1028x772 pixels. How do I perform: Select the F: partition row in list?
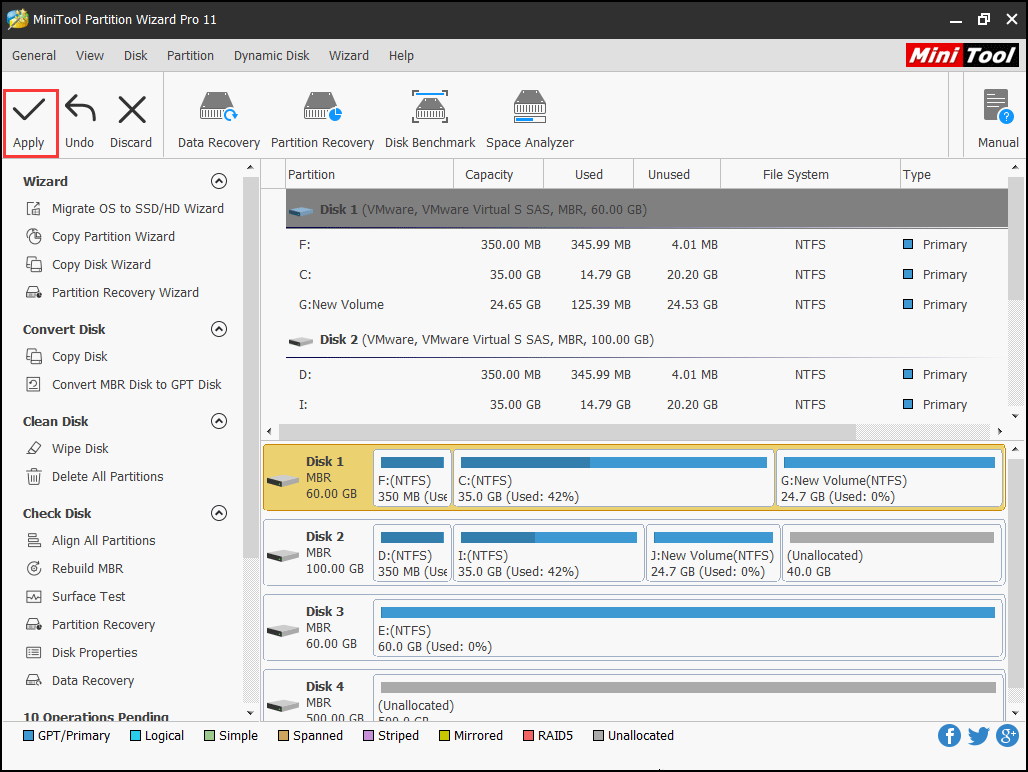[x=646, y=244]
